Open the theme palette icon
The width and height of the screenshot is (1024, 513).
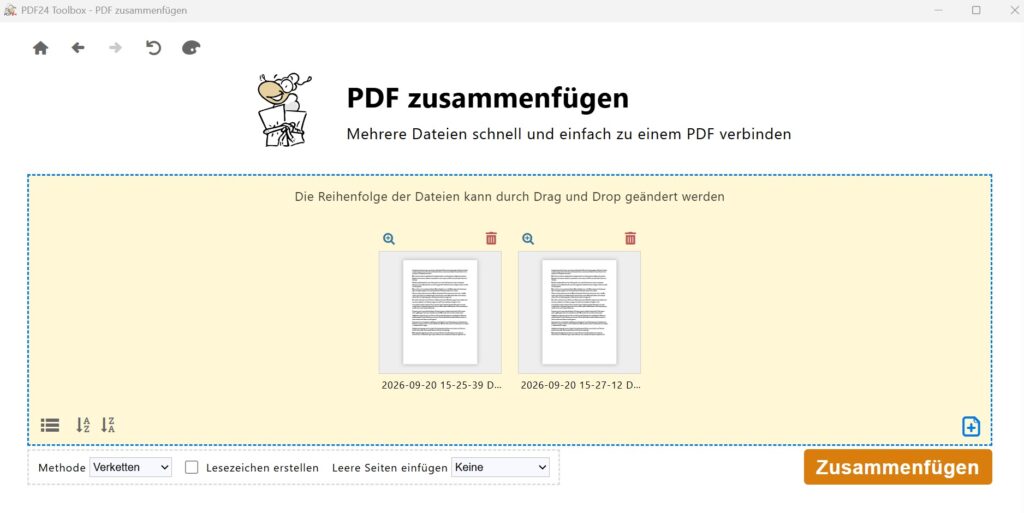(x=191, y=48)
